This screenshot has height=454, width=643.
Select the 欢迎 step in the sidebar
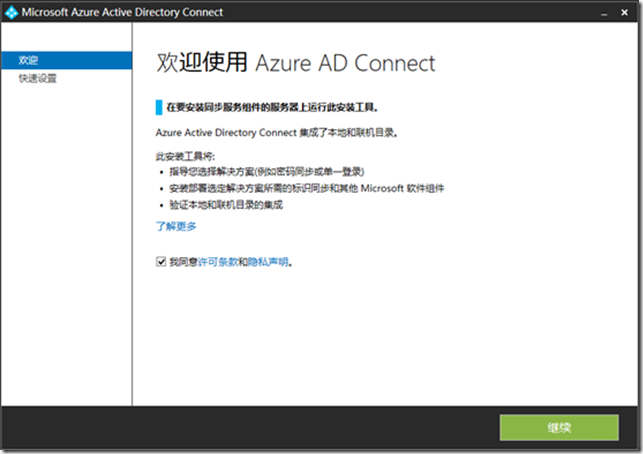coord(66,60)
